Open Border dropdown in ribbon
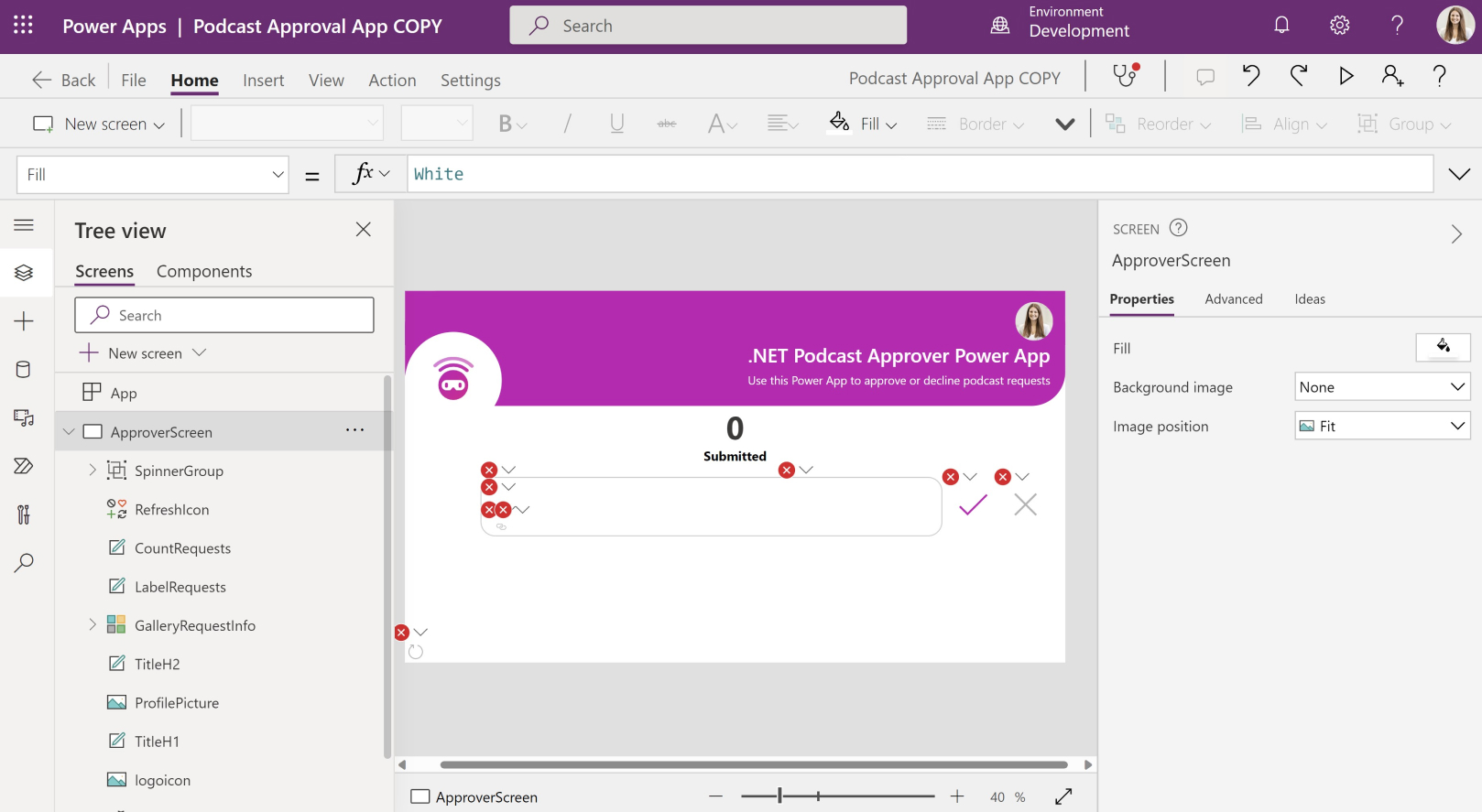This screenshot has height=812, width=1482. 975,124
